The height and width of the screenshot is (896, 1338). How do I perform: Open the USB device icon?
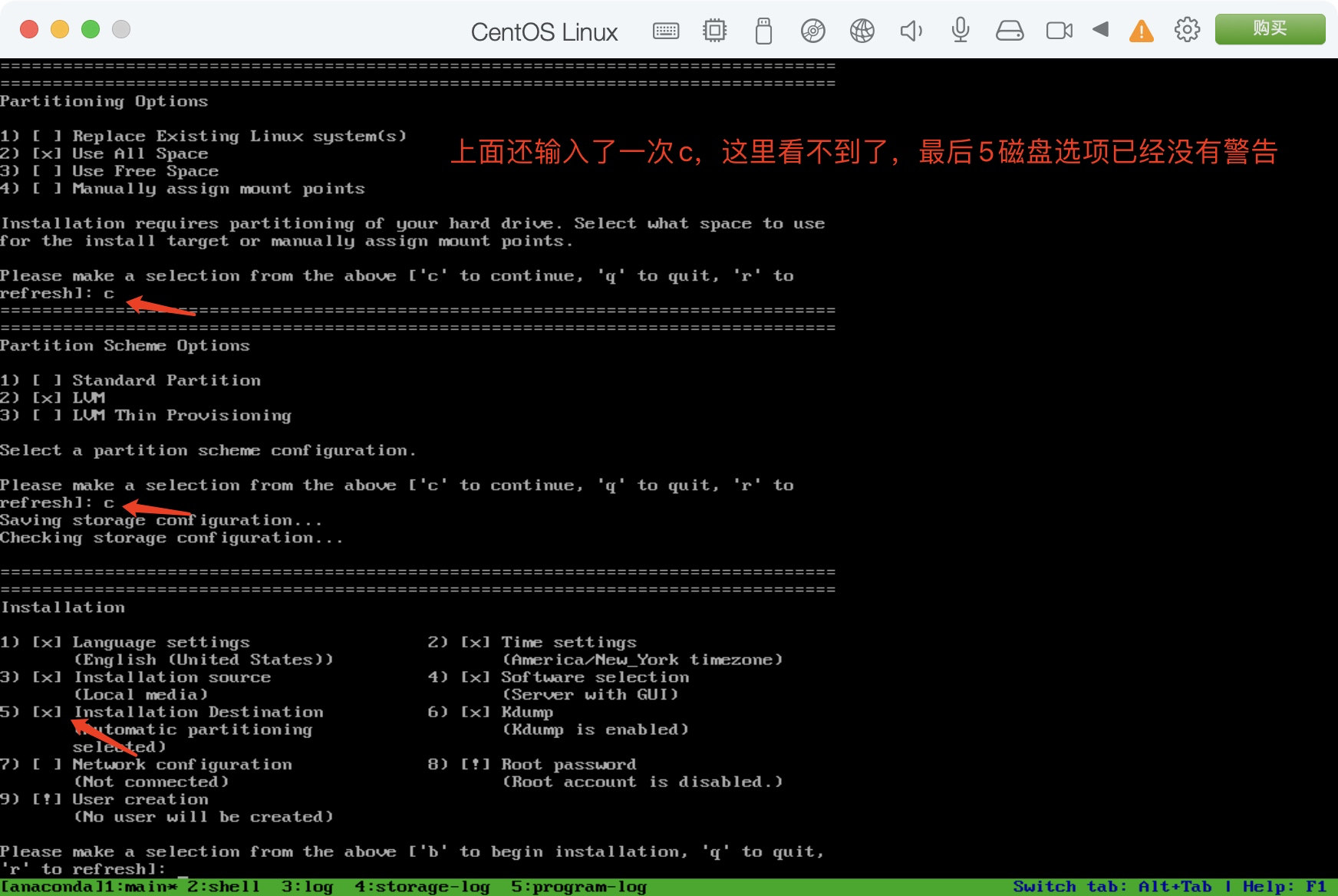tap(763, 31)
